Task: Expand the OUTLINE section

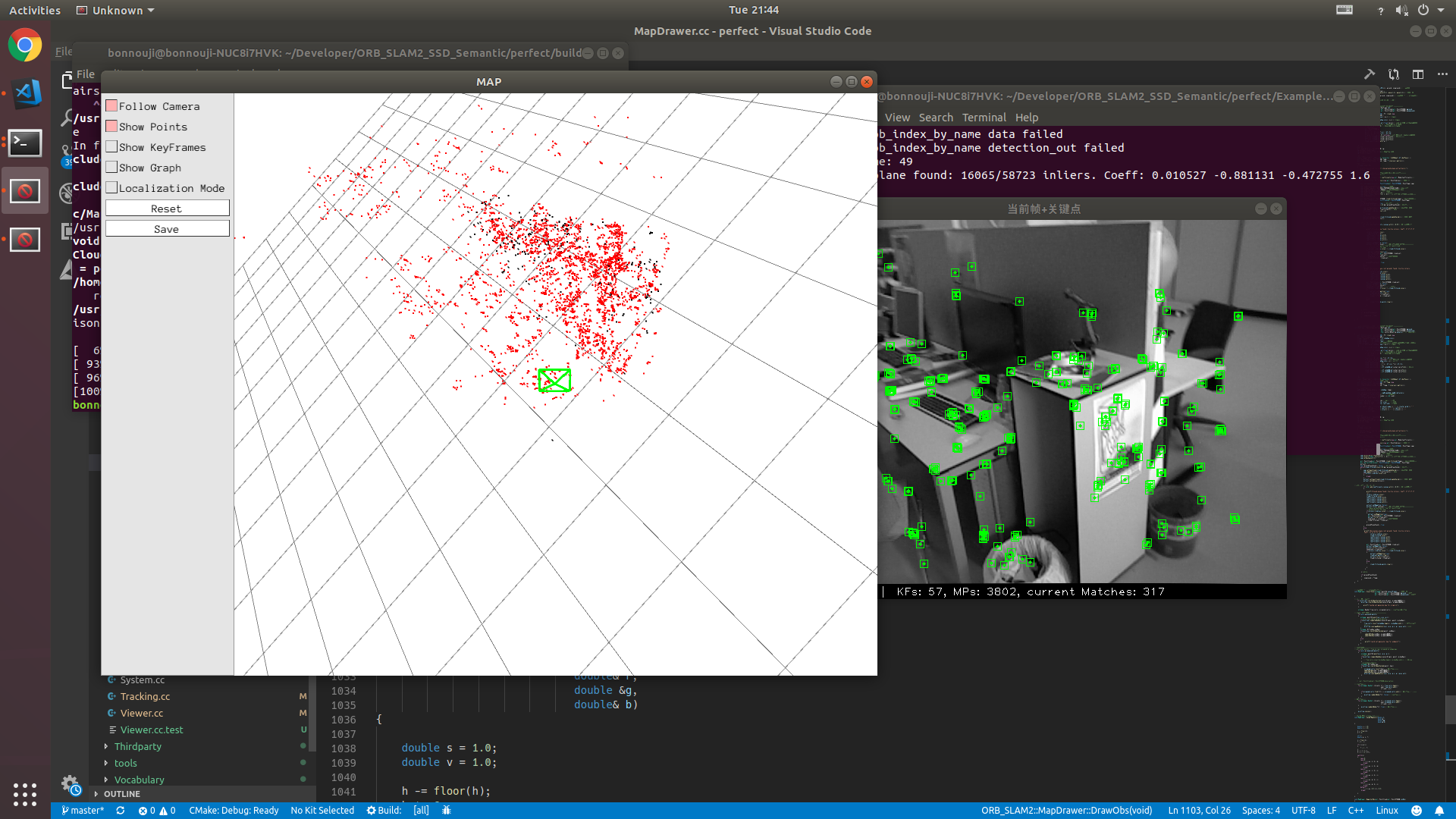Action: click(121, 794)
